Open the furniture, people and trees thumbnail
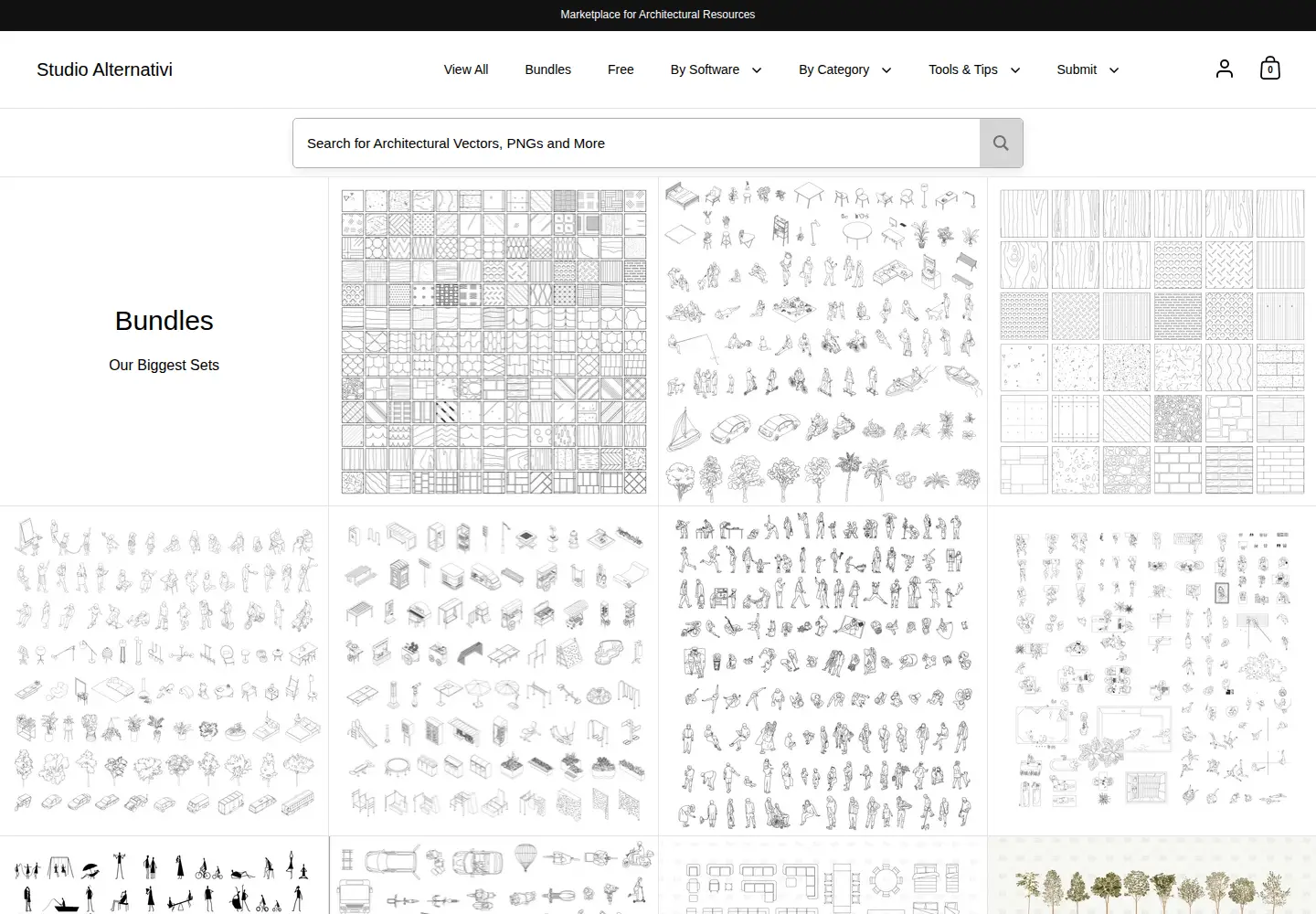 coord(822,341)
